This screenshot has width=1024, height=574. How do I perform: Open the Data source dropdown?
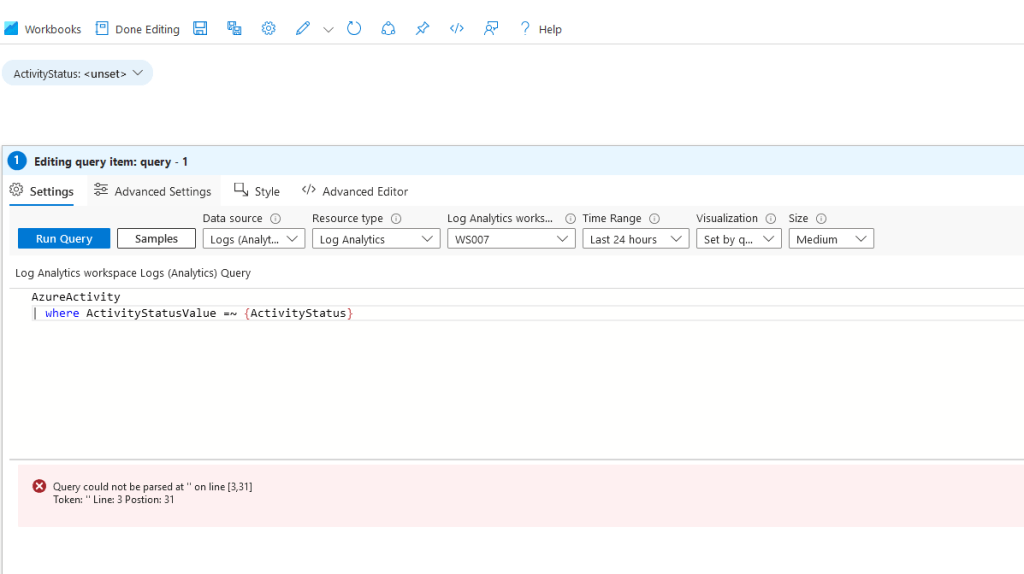pyautogui.click(x=254, y=239)
